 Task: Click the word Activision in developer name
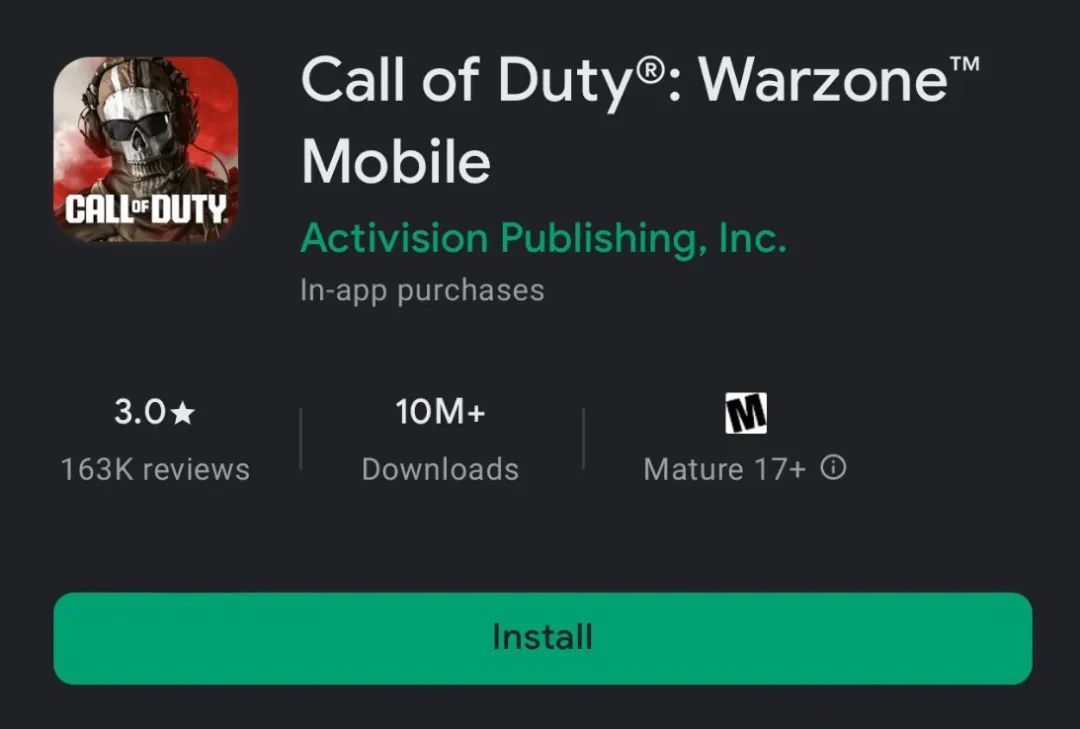[x=394, y=238]
